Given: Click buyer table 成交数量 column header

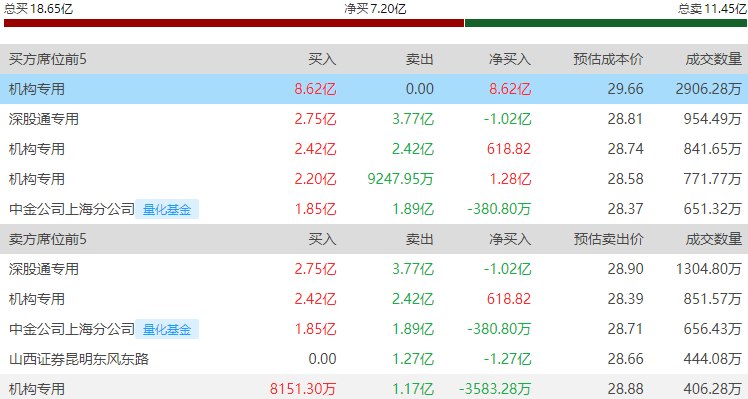Looking at the screenshot, I should point(714,59).
